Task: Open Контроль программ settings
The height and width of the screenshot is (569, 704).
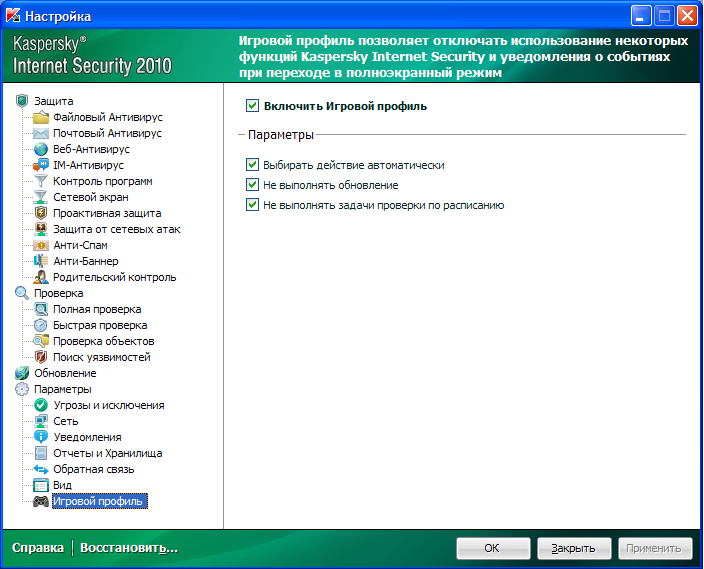Action: point(103,181)
